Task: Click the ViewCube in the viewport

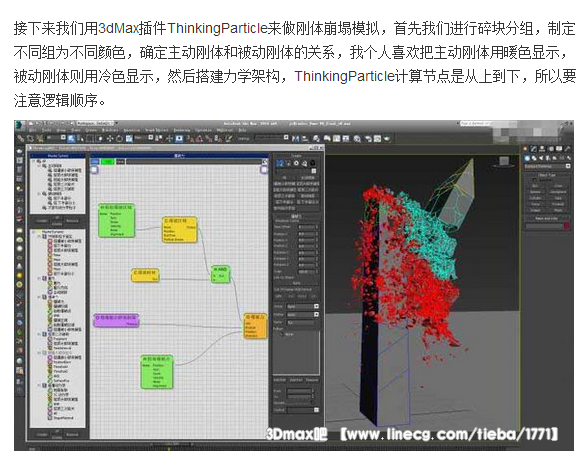Action: (x=504, y=161)
